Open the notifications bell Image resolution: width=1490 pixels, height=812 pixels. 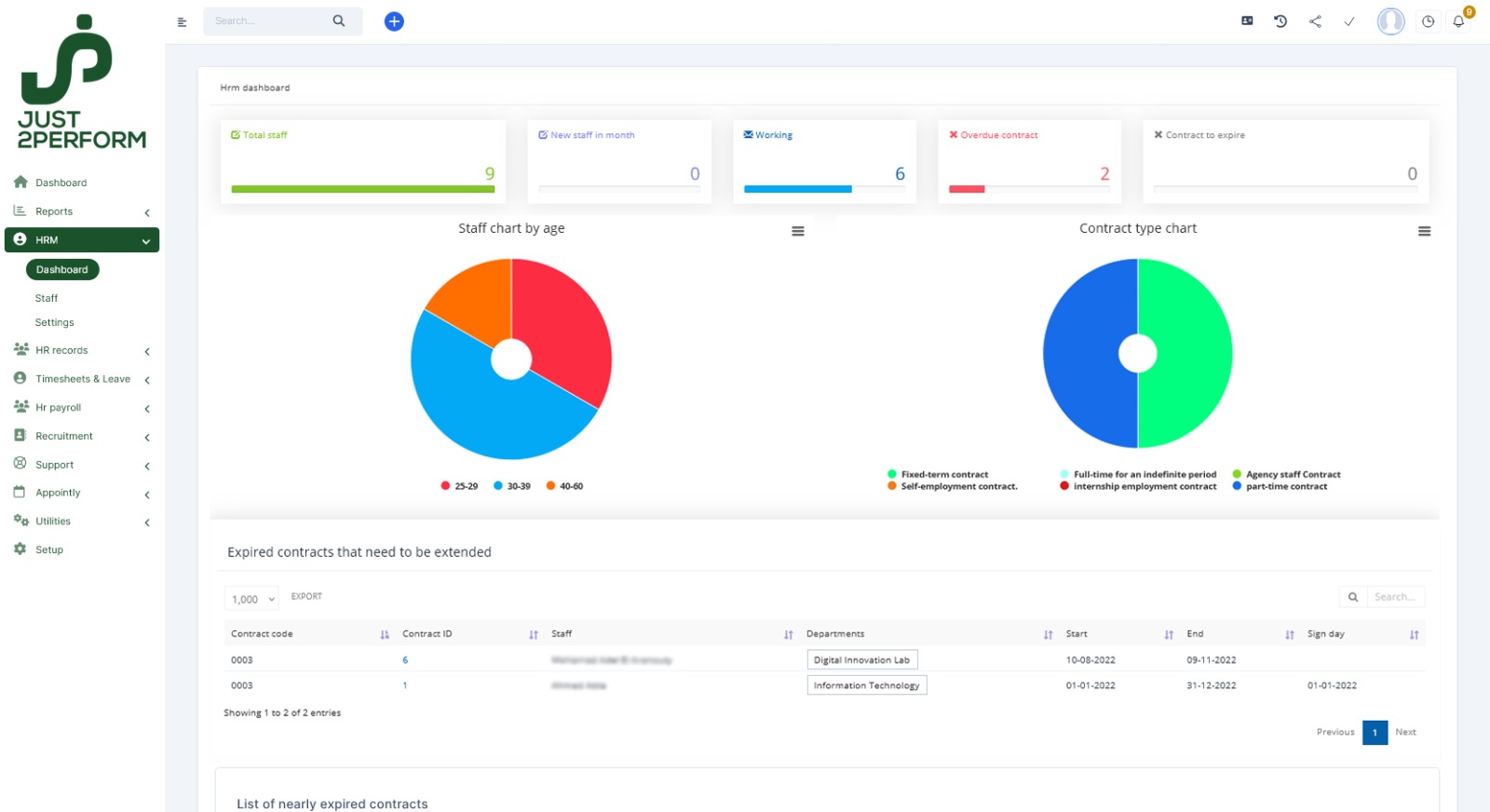click(x=1458, y=20)
